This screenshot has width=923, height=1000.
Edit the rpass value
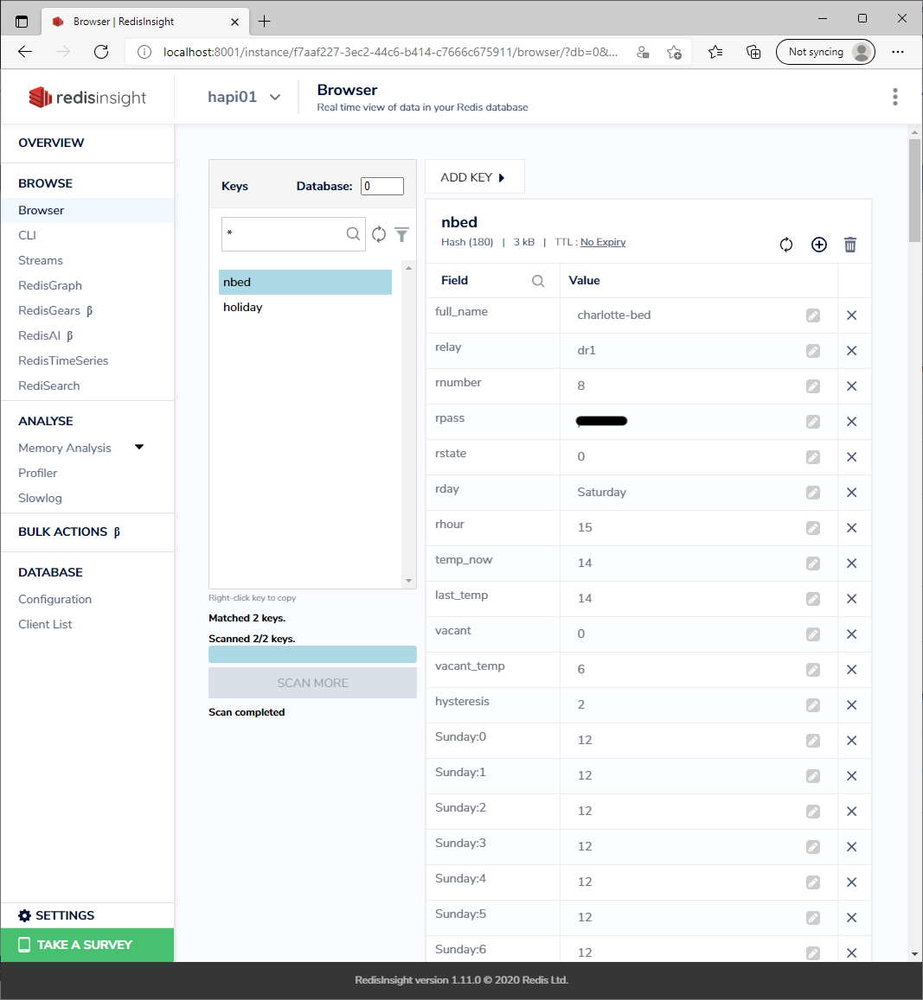click(x=813, y=422)
